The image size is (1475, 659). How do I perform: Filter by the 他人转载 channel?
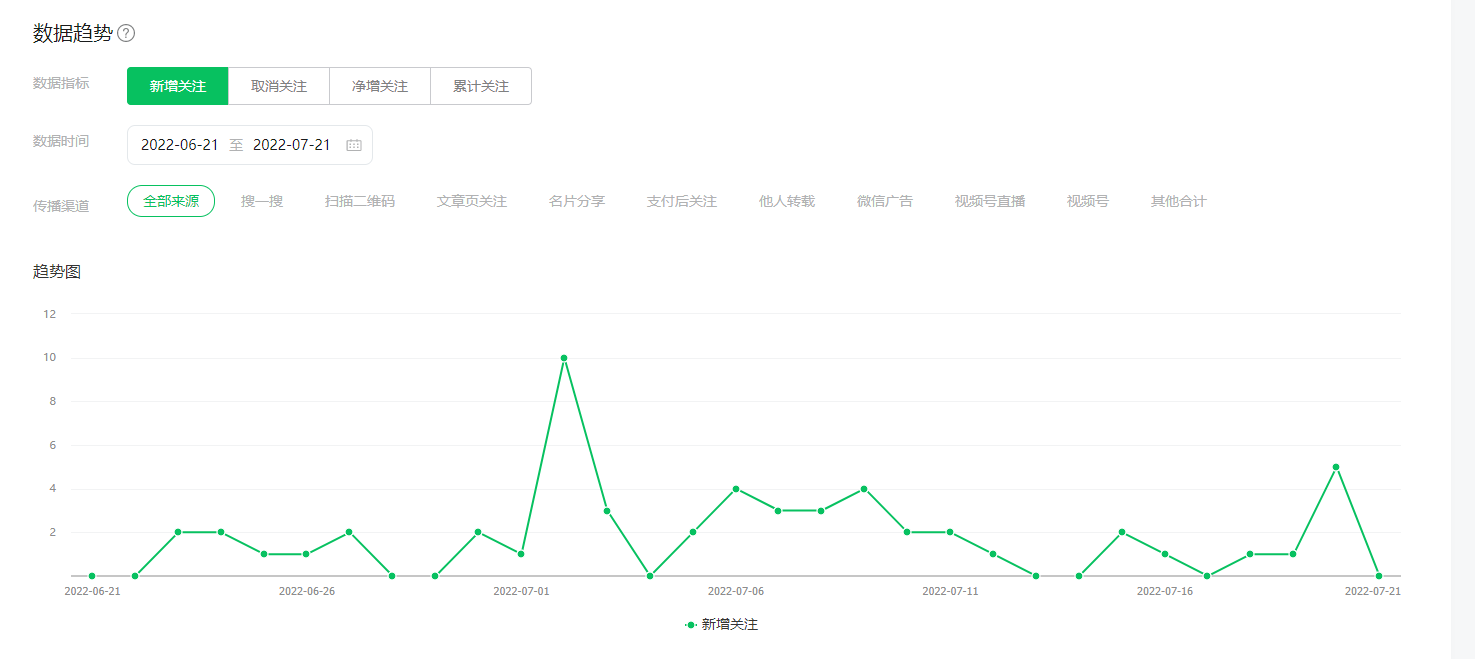point(787,201)
